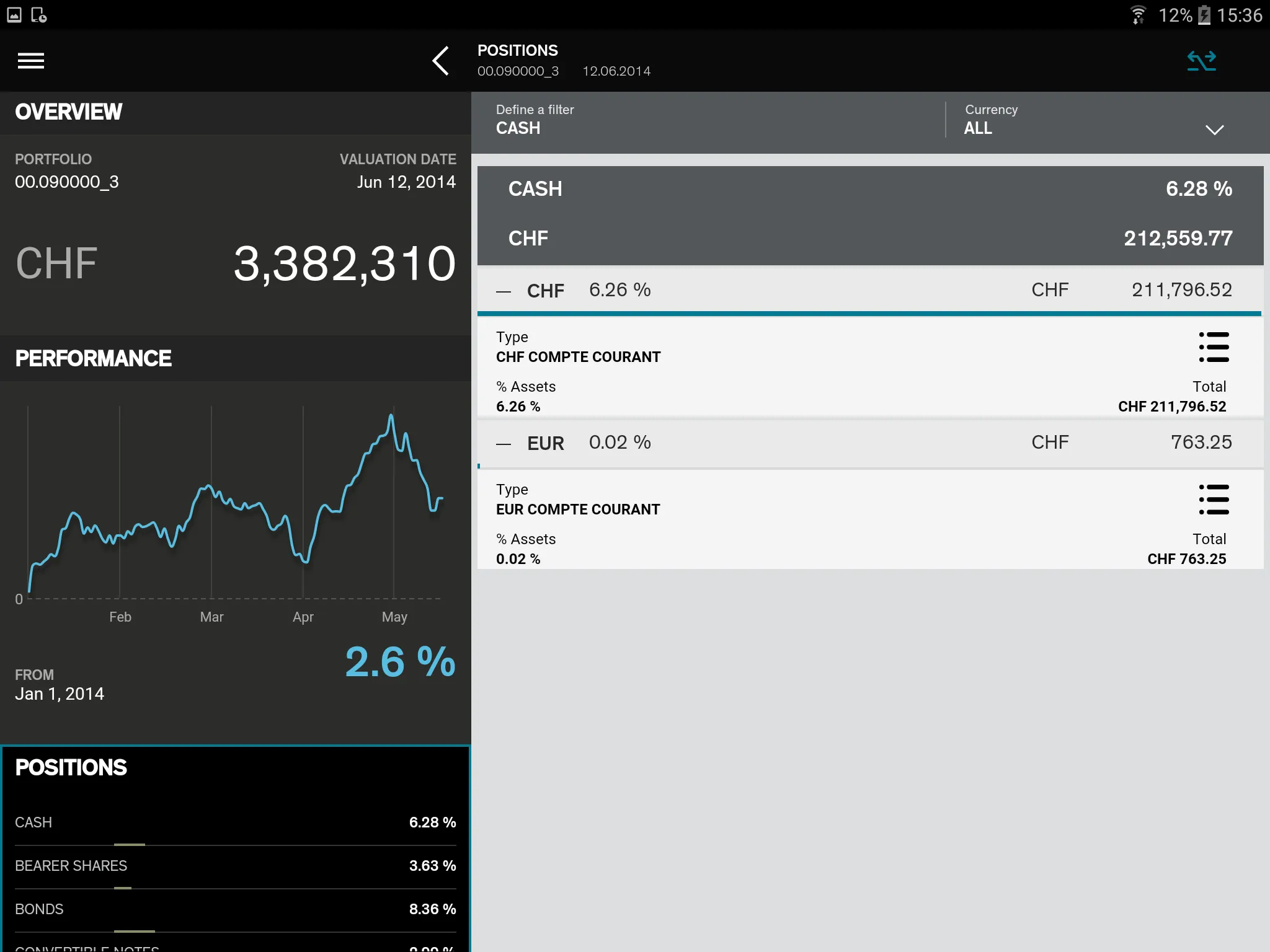Collapse the EUR 0.02 % row
This screenshot has width=1270, height=952.
(x=869, y=443)
